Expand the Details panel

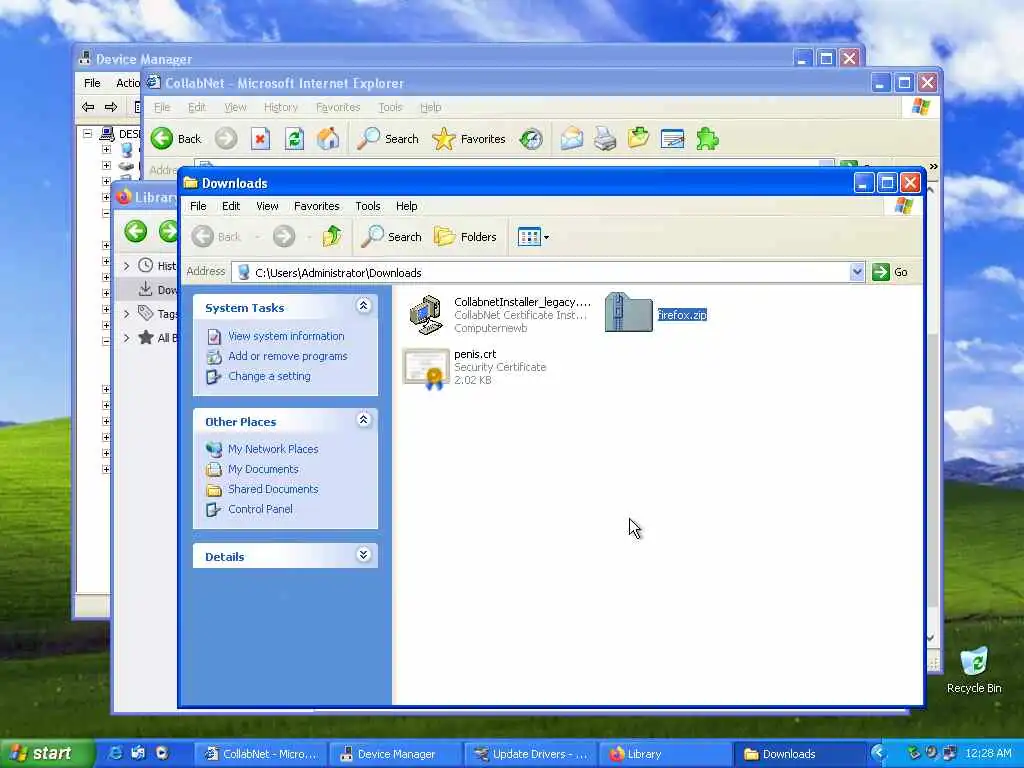pos(364,554)
